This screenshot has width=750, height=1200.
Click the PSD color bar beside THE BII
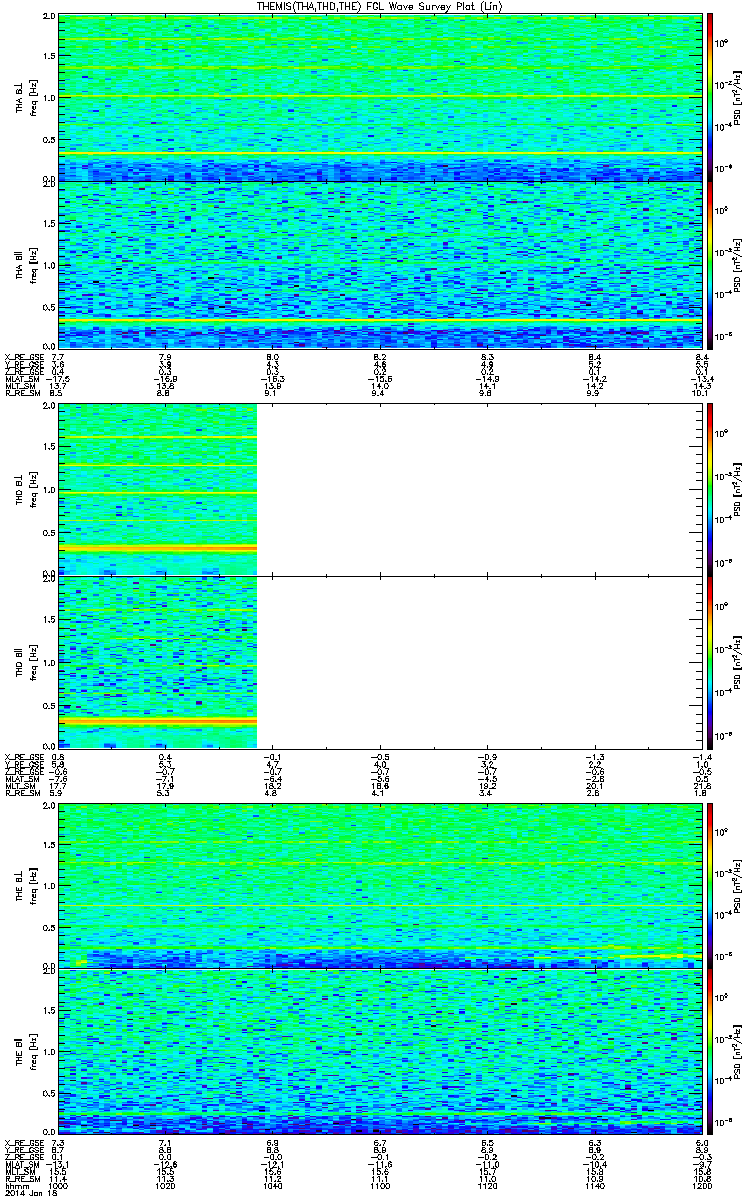[x=710, y=1051]
